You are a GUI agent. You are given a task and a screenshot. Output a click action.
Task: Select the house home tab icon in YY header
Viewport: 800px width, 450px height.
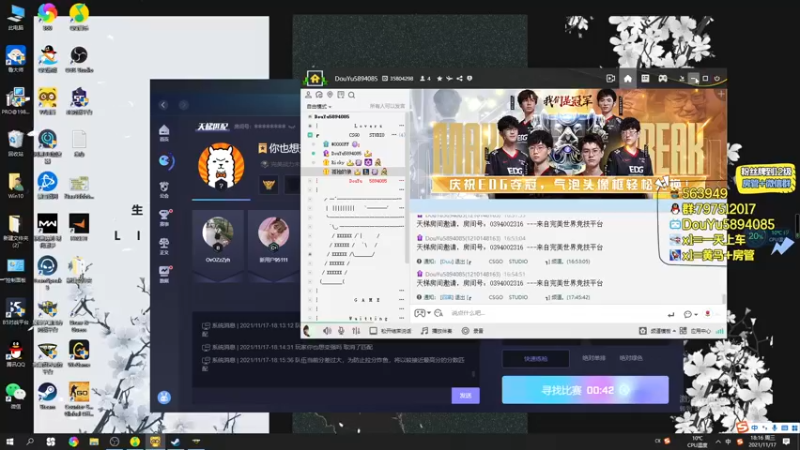[x=628, y=79]
